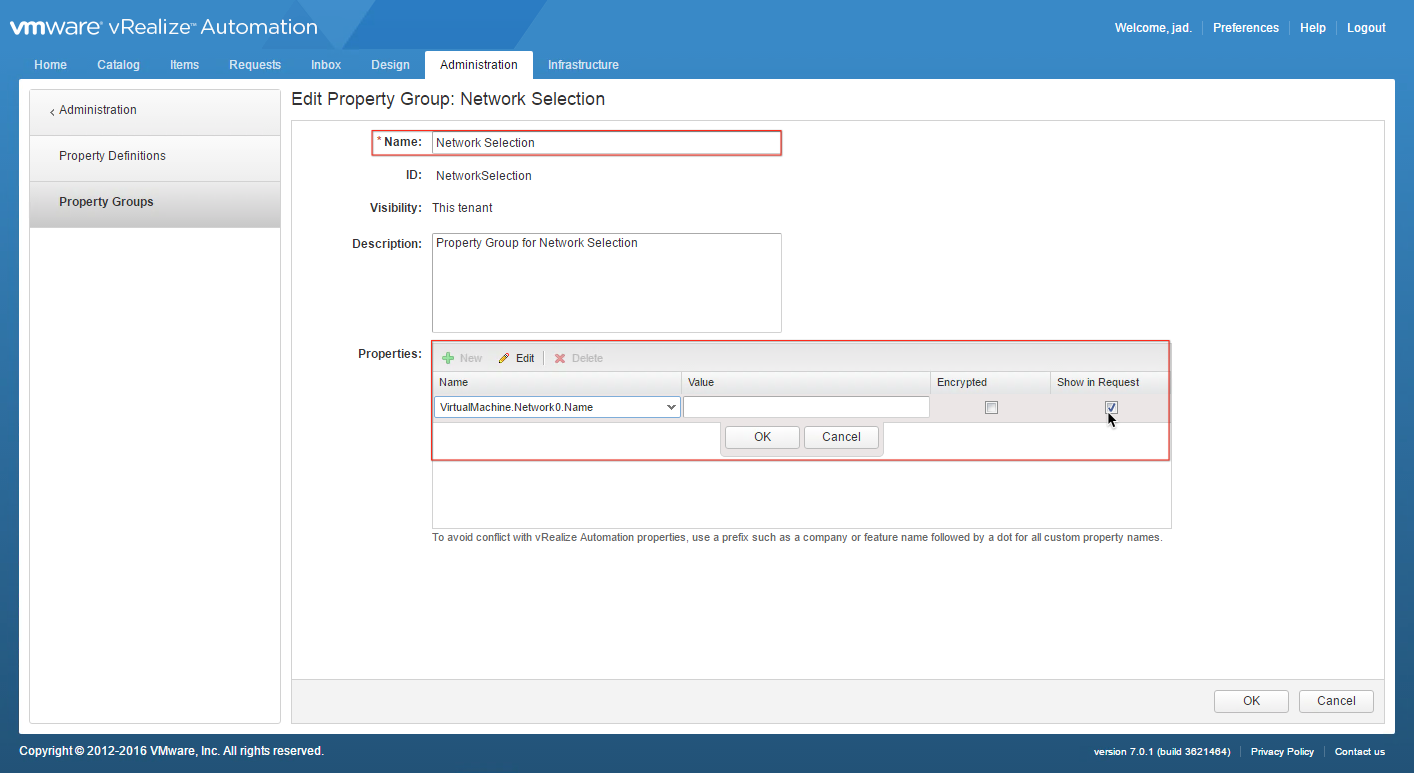The height and width of the screenshot is (773, 1414).
Task: Click the Encrypted column header
Action: click(990, 382)
